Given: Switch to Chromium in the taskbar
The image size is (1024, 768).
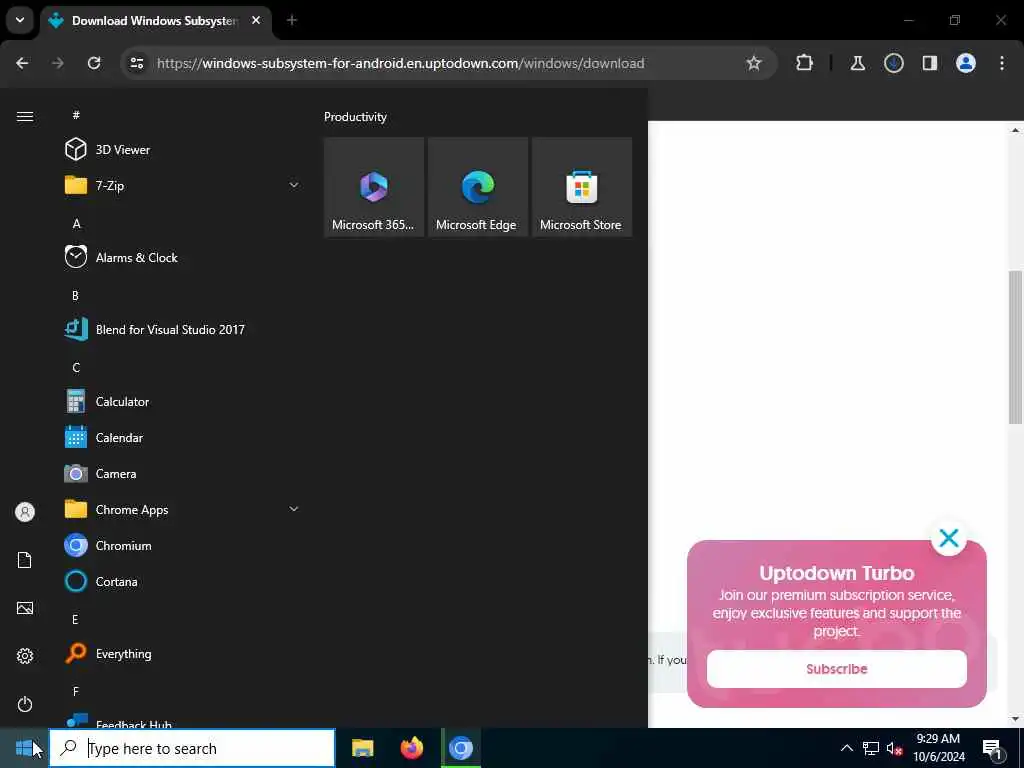Looking at the screenshot, I should (460, 748).
